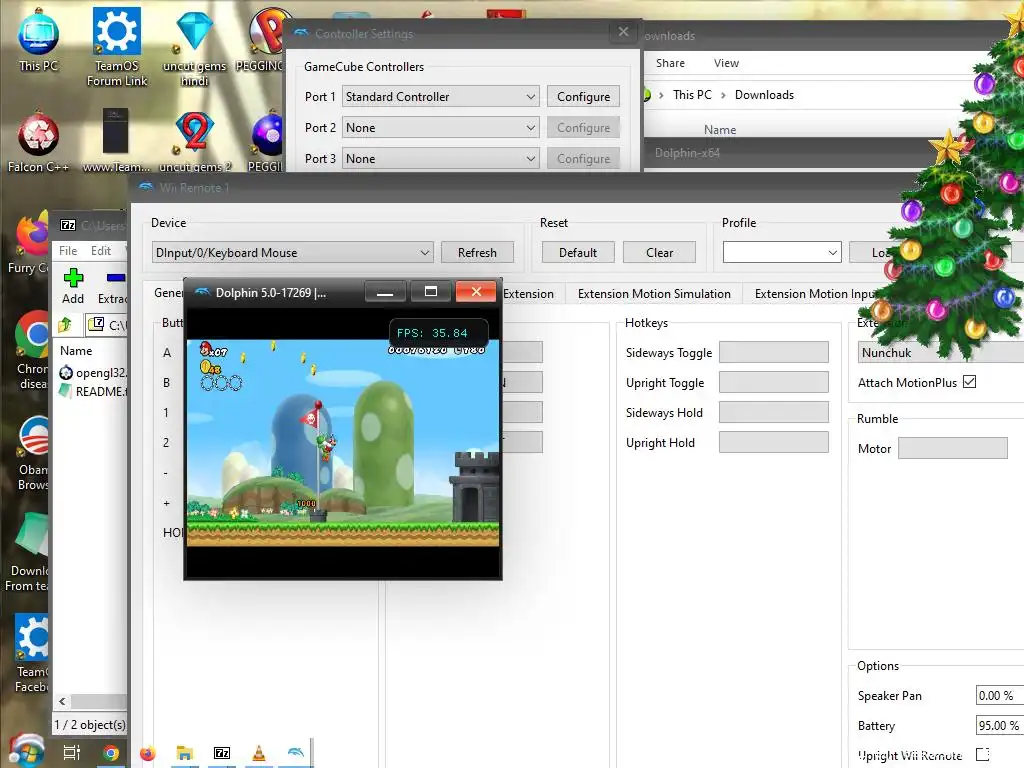The image size is (1024, 768).
Task: Switch to the Extension Motion Input tab
Action: (814, 294)
